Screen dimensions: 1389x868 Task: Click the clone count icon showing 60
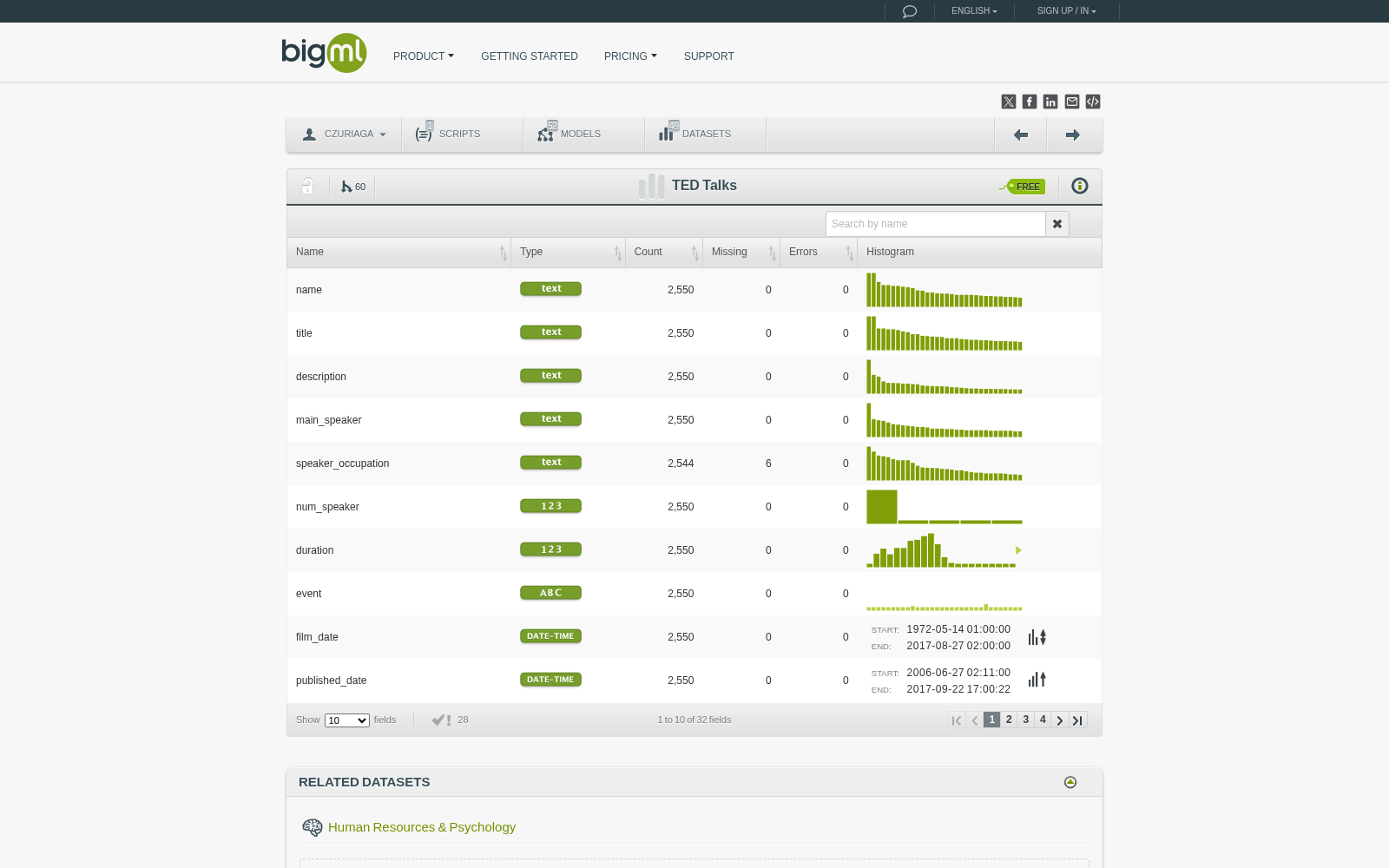click(352, 187)
